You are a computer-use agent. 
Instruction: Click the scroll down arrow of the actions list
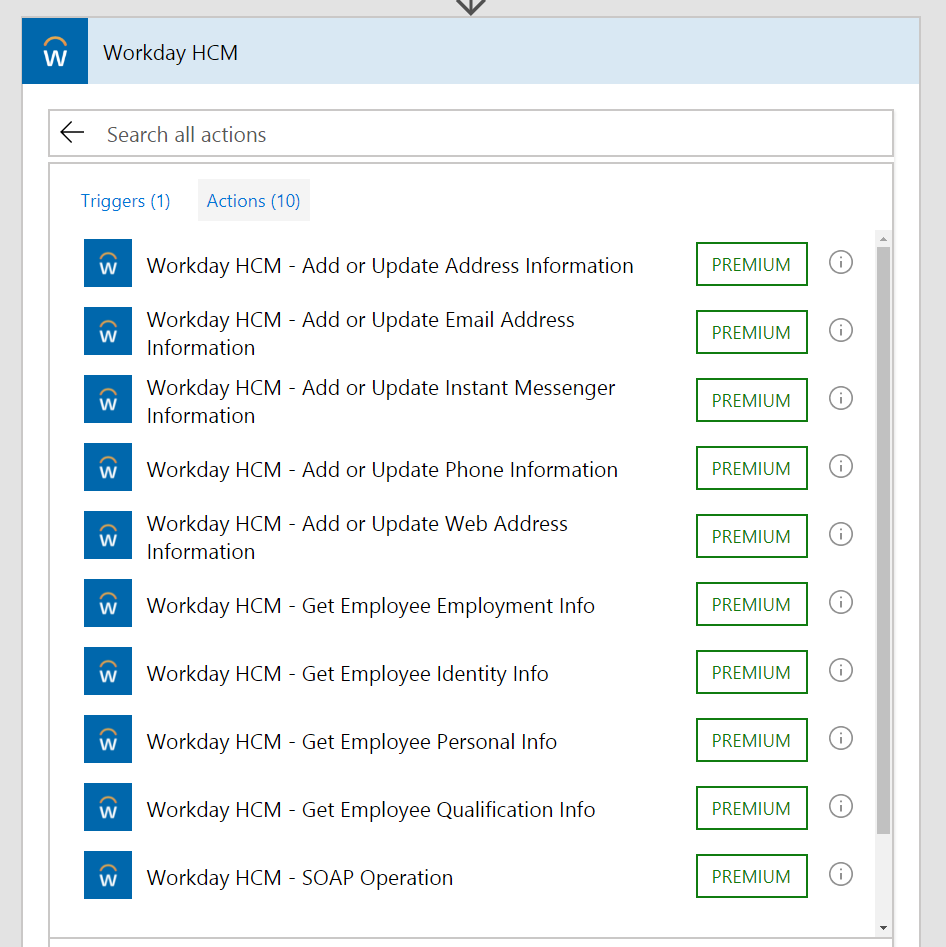pyautogui.click(x=883, y=928)
